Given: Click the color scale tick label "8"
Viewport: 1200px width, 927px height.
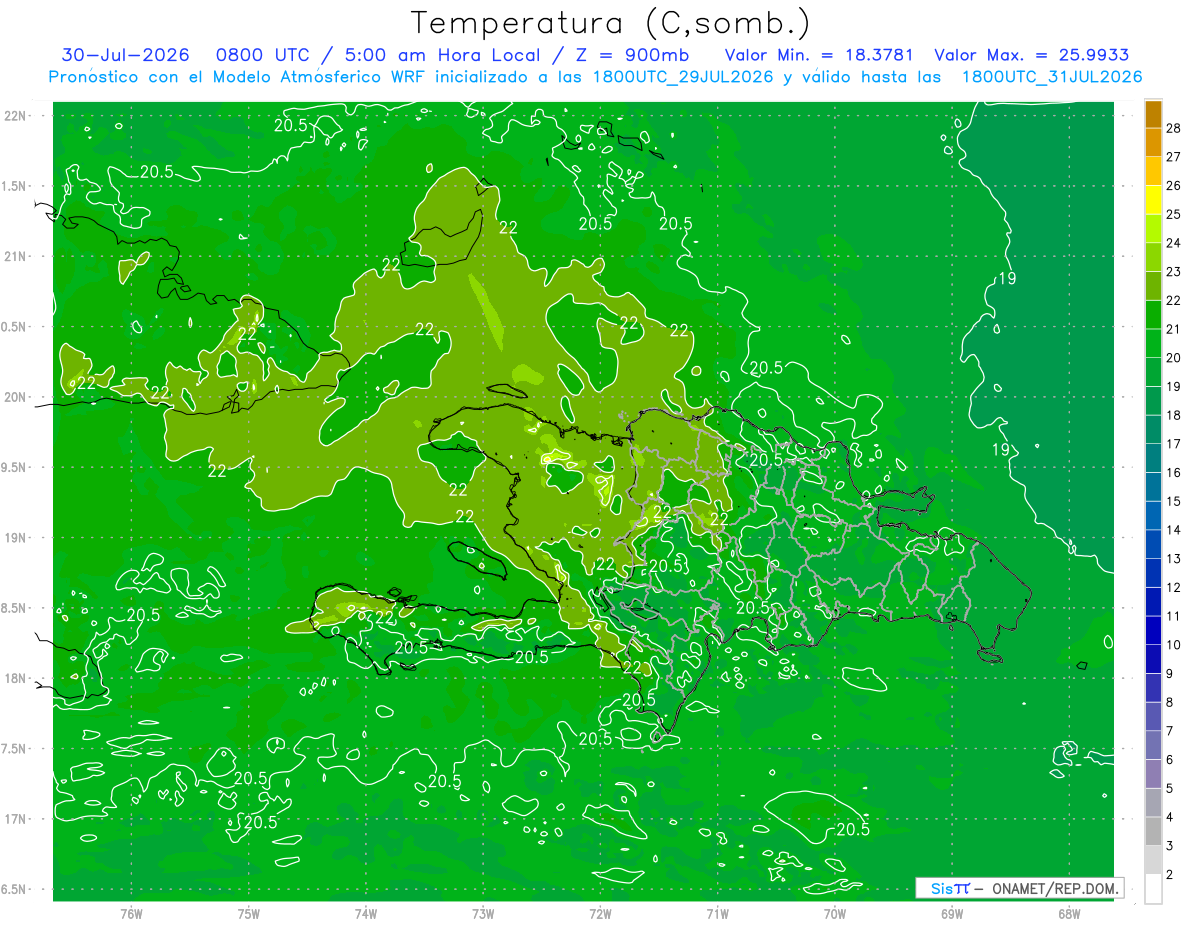Looking at the screenshot, I should 1170,702.
